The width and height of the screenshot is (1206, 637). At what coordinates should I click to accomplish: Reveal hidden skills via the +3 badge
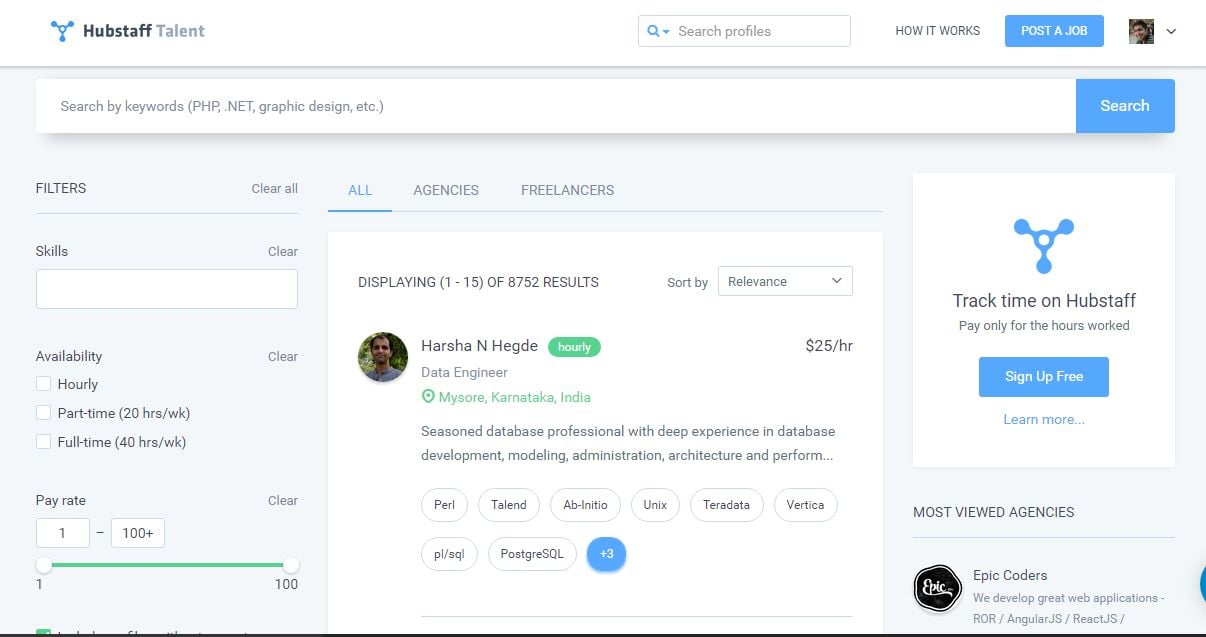pyautogui.click(x=606, y=553)
